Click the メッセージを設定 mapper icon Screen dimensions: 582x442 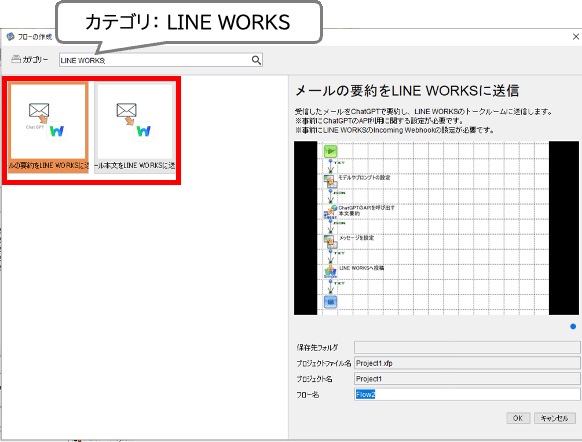point(330,242)
